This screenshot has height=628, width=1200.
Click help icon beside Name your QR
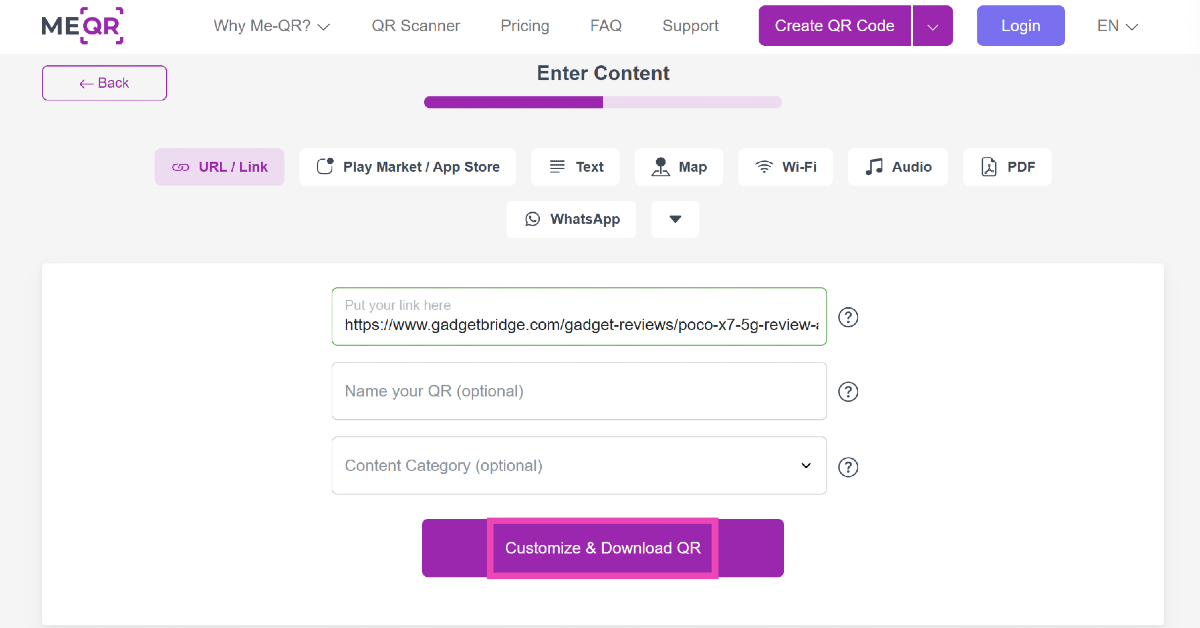848,391
